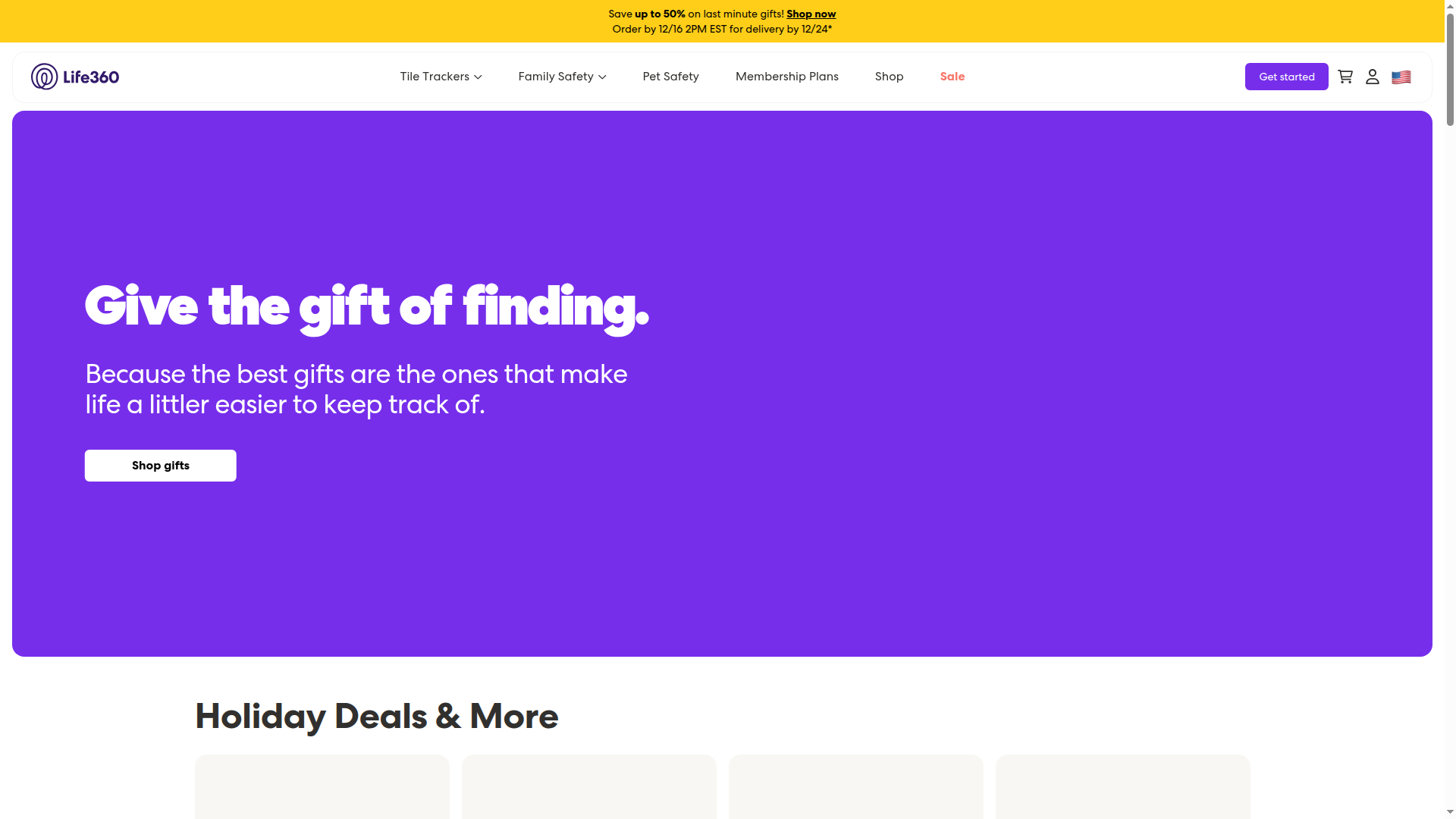Select Membership Plans in navigation
The image size is (1456, 819).
coord(787,77)
